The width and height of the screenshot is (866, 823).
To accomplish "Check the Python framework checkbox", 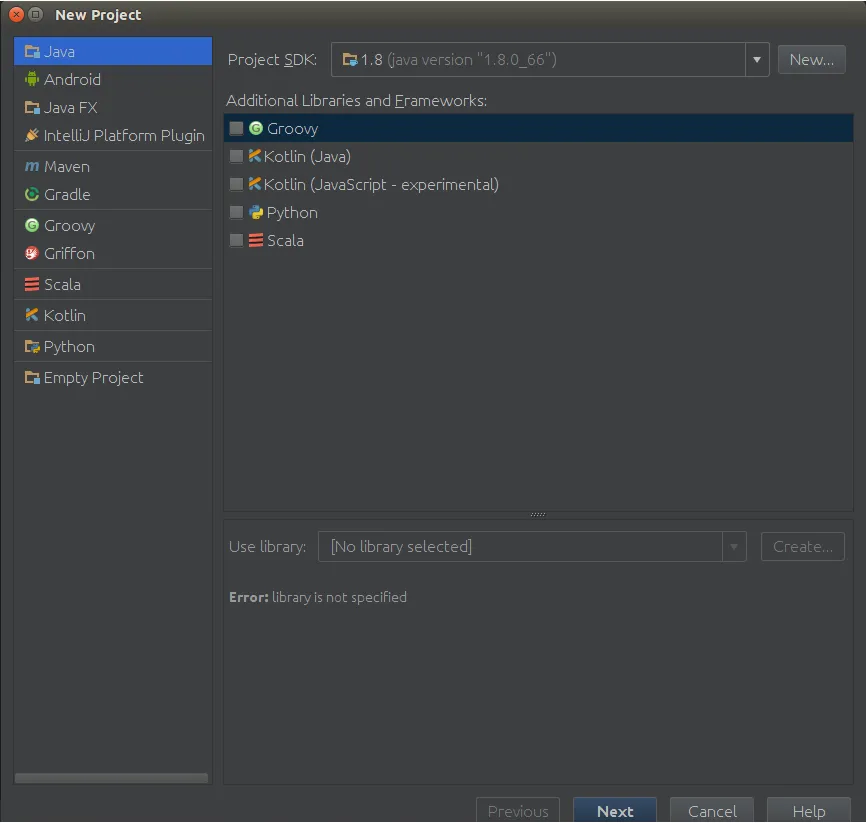I will (236, 212).
